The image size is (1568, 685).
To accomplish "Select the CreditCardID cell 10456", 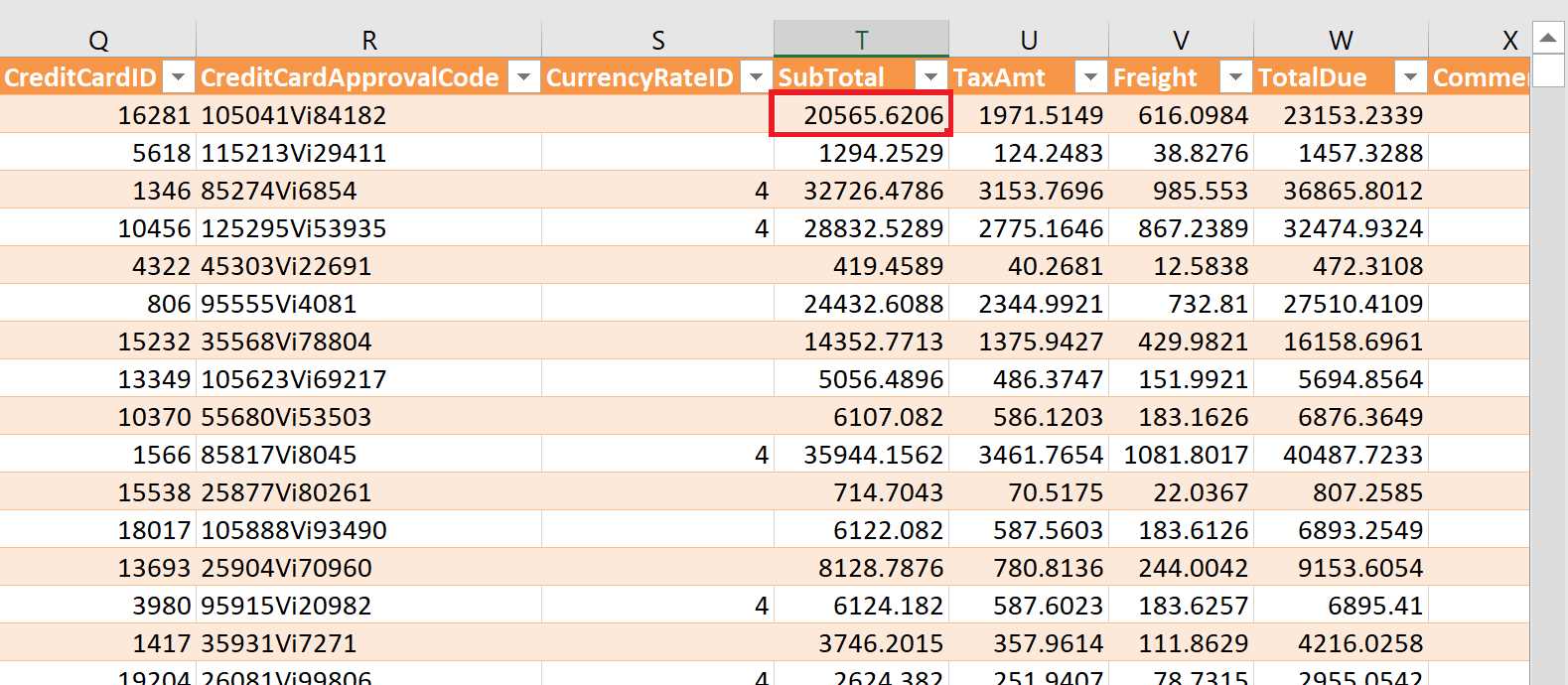I will pos(98,227).
